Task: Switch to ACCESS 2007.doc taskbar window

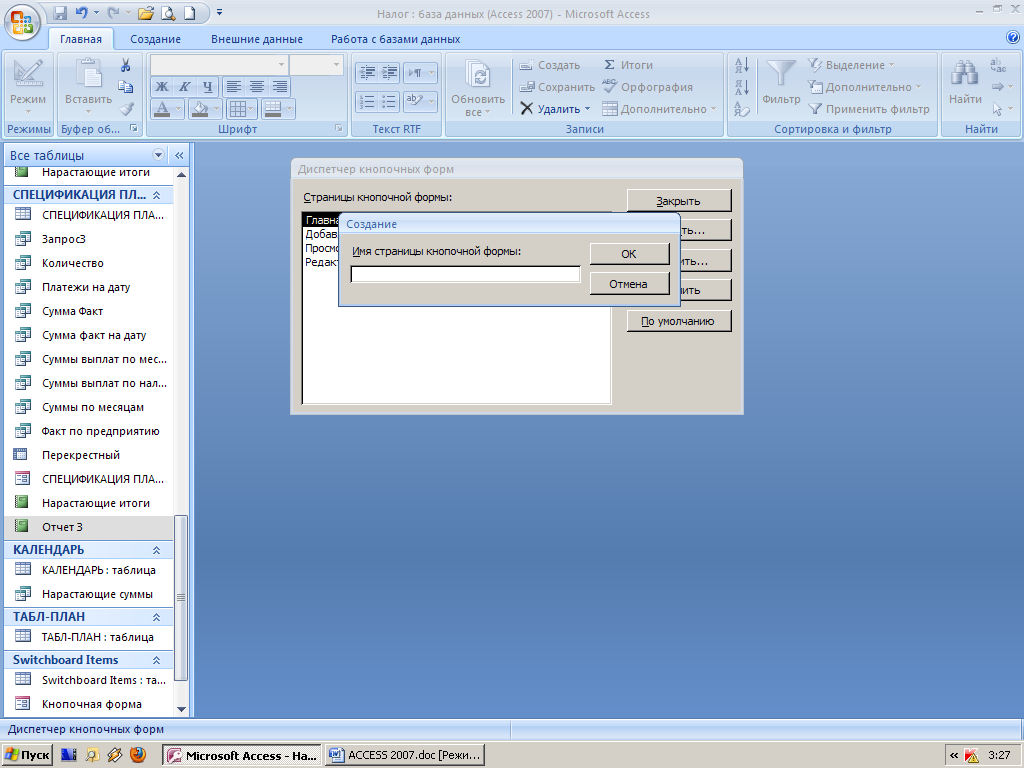Action: (406, 755)
